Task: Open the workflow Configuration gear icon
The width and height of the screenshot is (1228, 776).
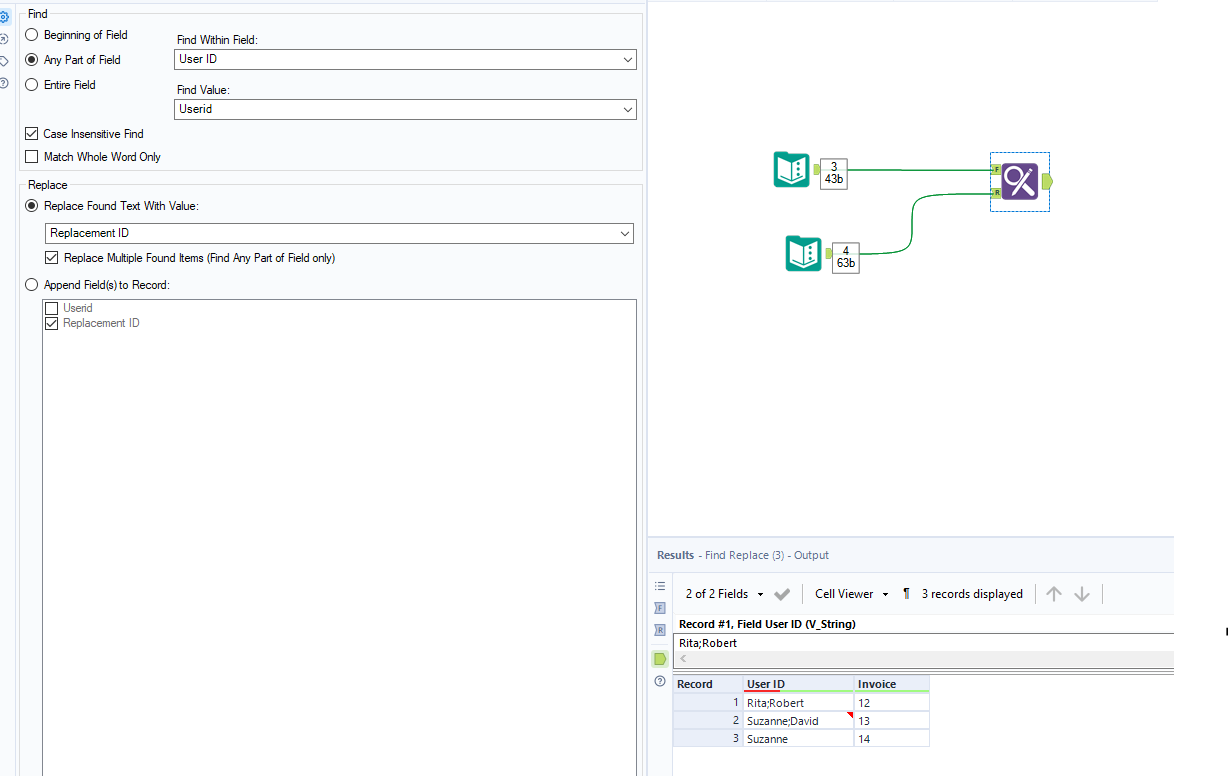Action: click(6, 14)
